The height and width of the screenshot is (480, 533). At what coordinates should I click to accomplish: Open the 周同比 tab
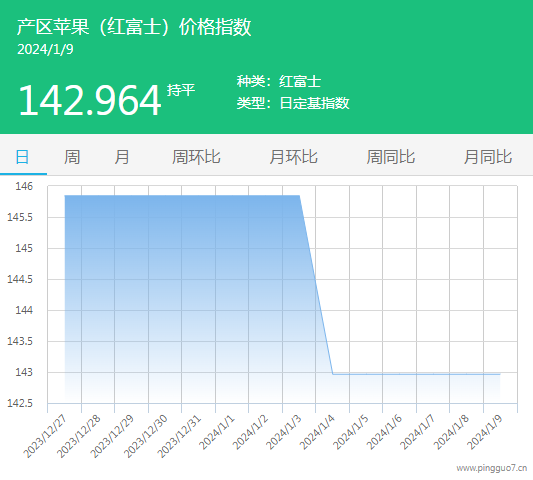[x=391, y=157]
